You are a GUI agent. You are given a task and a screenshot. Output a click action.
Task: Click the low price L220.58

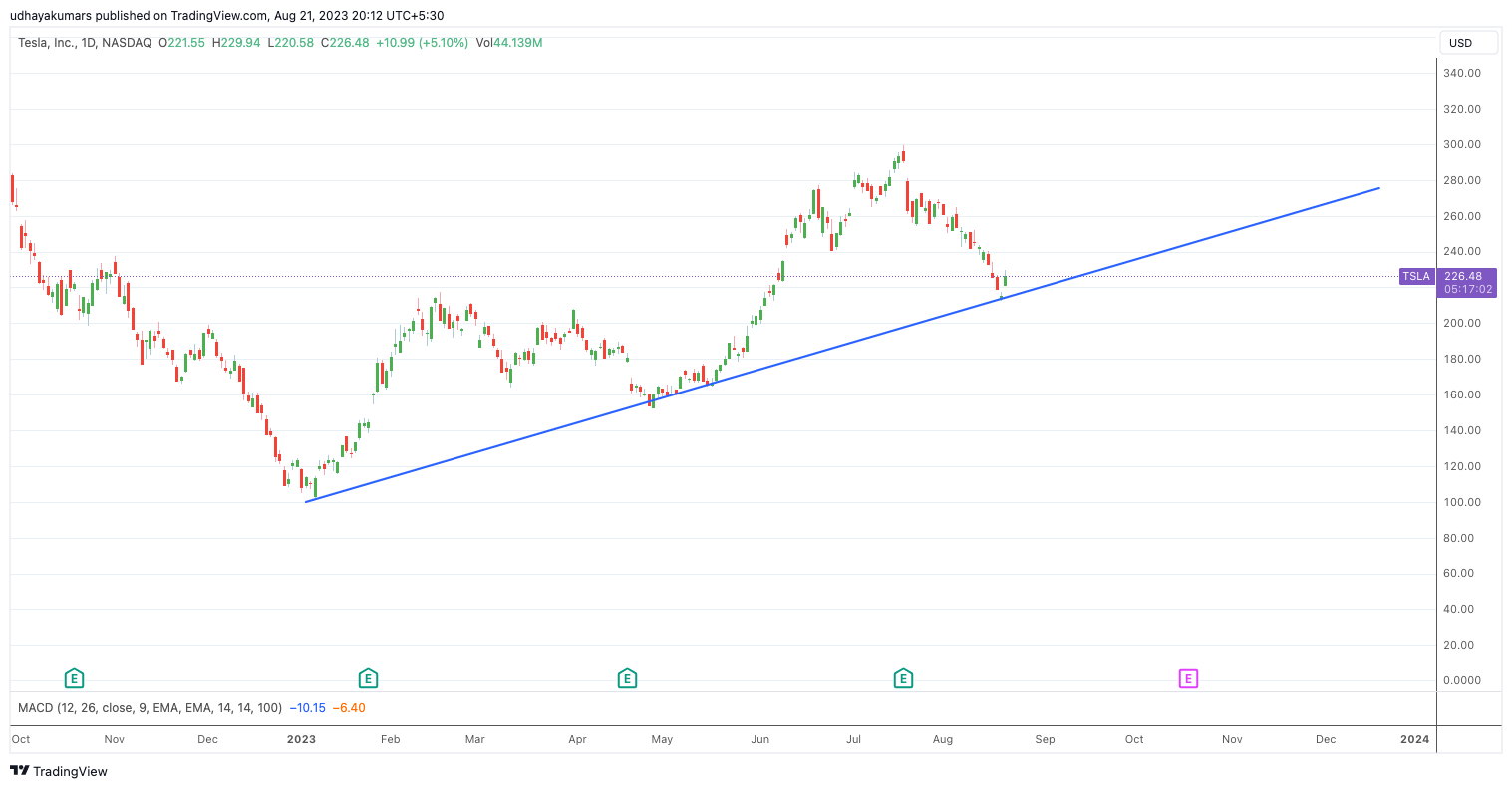click(290, 43)
